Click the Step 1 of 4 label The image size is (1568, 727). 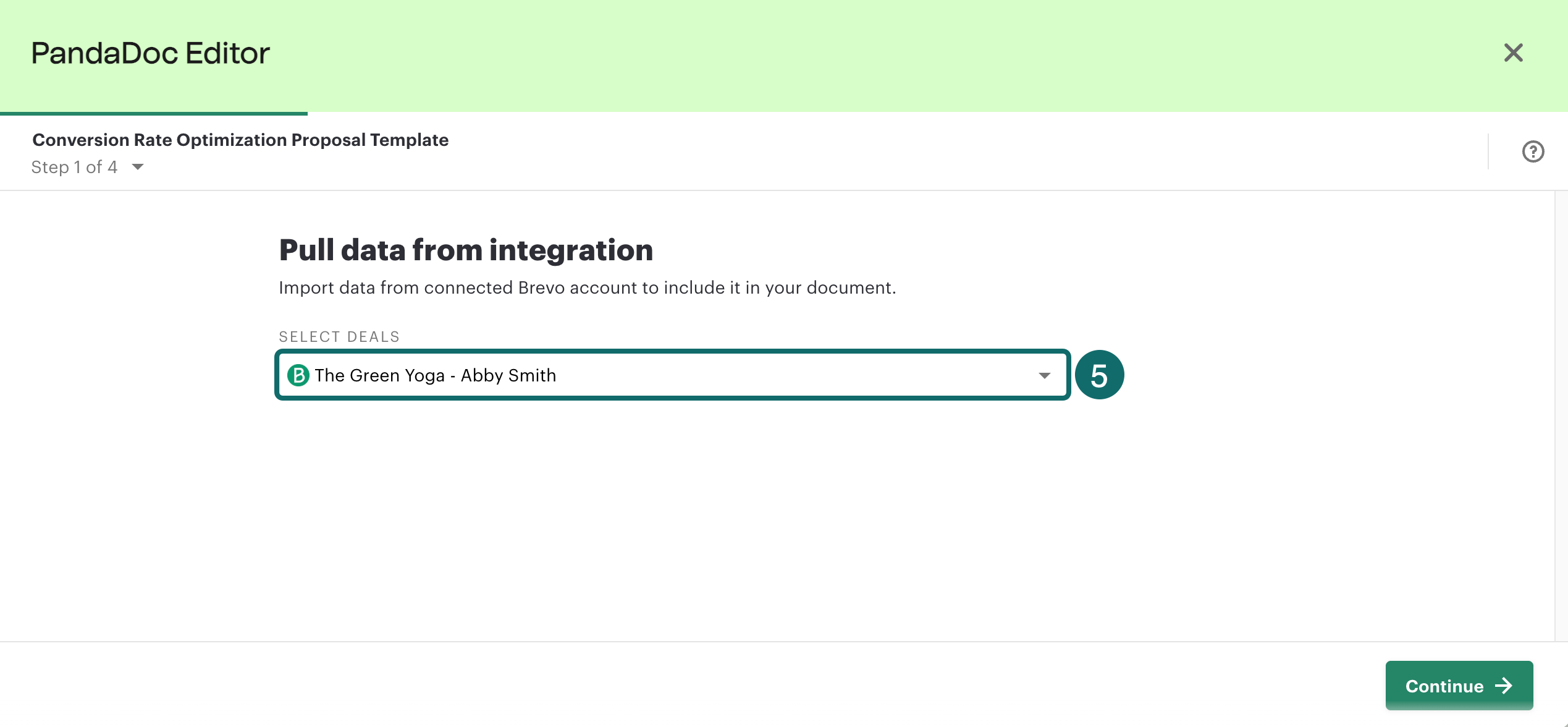pos(74,167)
